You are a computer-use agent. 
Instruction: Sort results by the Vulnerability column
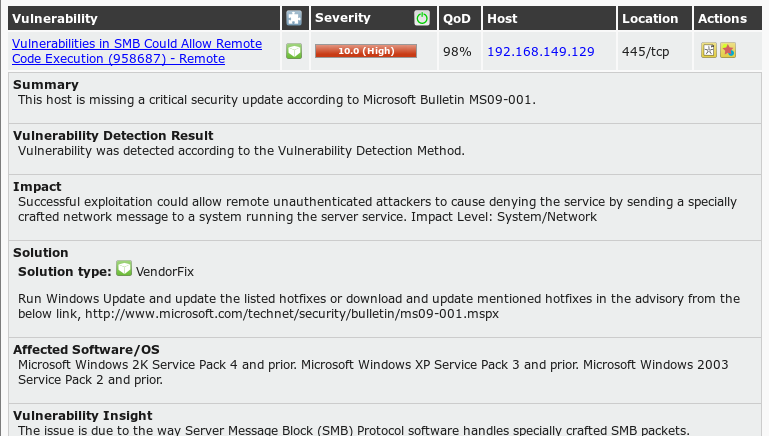tap(54, 19)
